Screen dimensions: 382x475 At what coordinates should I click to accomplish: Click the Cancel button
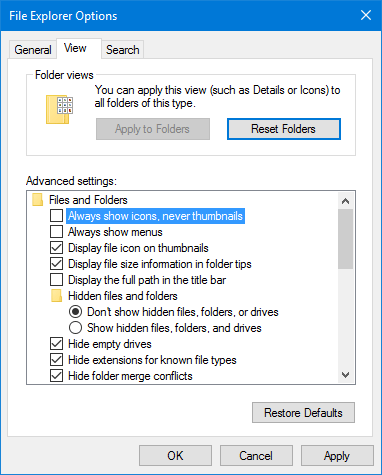(256, 455)
